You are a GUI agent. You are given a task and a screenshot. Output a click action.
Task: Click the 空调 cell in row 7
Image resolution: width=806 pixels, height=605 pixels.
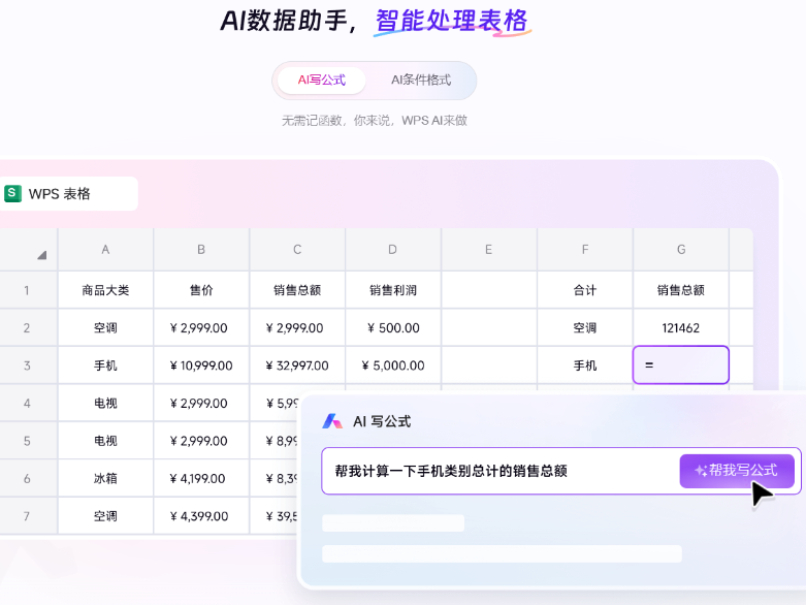click(x=105, y=516)
